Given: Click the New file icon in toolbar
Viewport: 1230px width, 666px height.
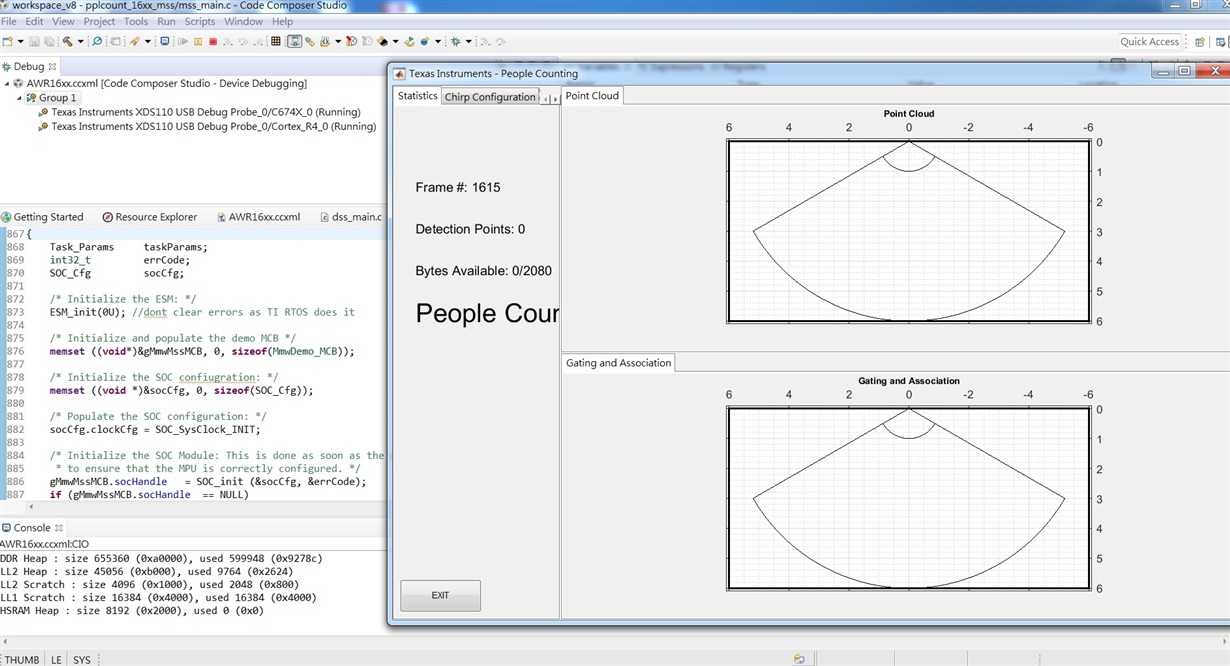Looking at the screenshot, I should pos(7,41).
